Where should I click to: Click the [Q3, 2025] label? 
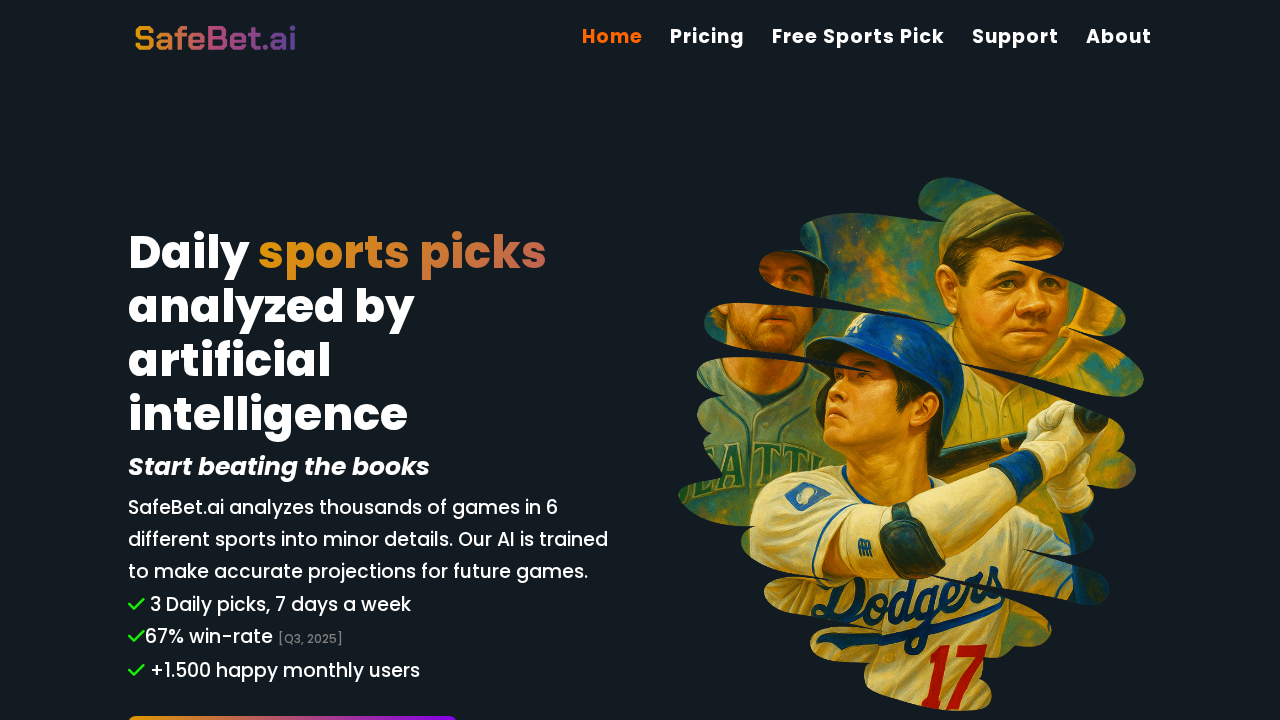[x=310, y=637]
